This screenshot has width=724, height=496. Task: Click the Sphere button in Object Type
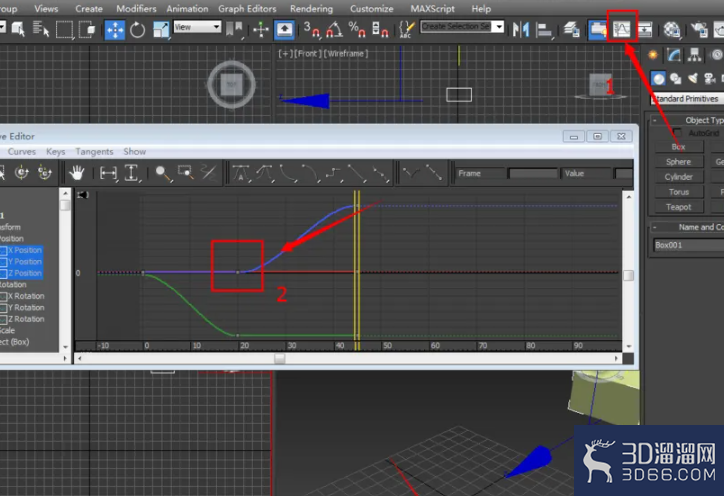[679, 162]
